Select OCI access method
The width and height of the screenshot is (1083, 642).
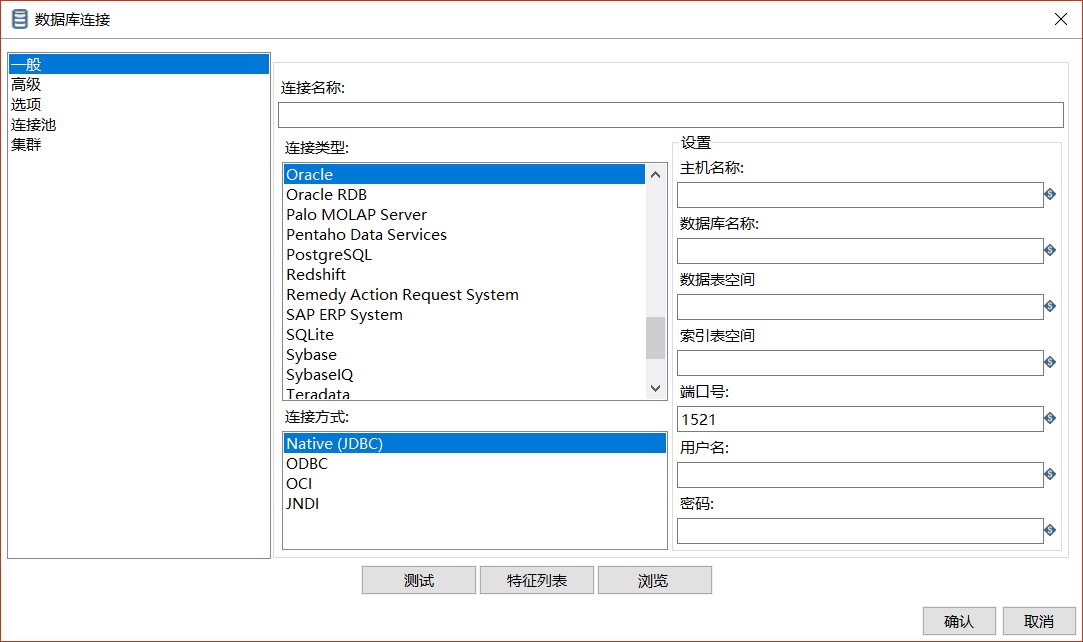click(x=475, y=483)
